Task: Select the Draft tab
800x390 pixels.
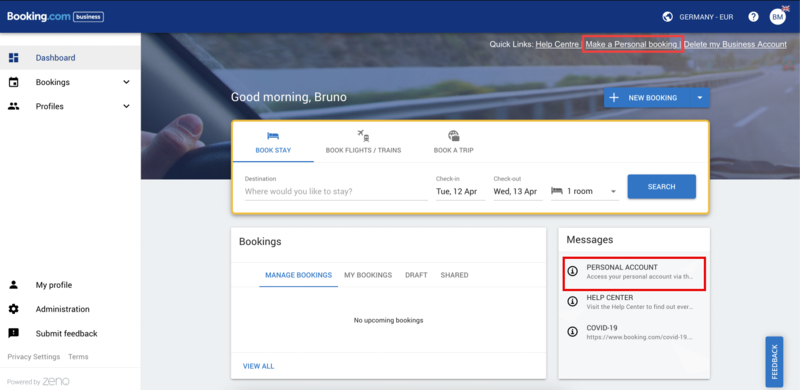Action: click(416, 275)
